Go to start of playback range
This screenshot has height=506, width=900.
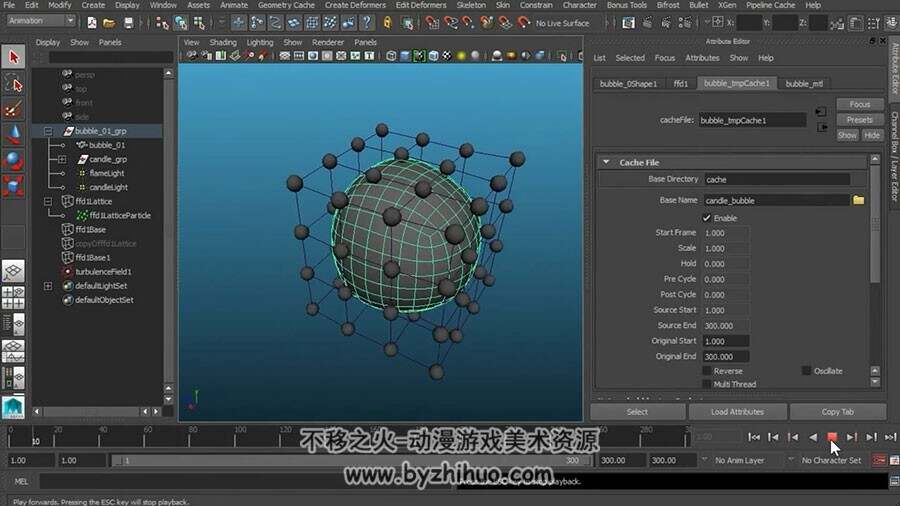pos(754,437)
